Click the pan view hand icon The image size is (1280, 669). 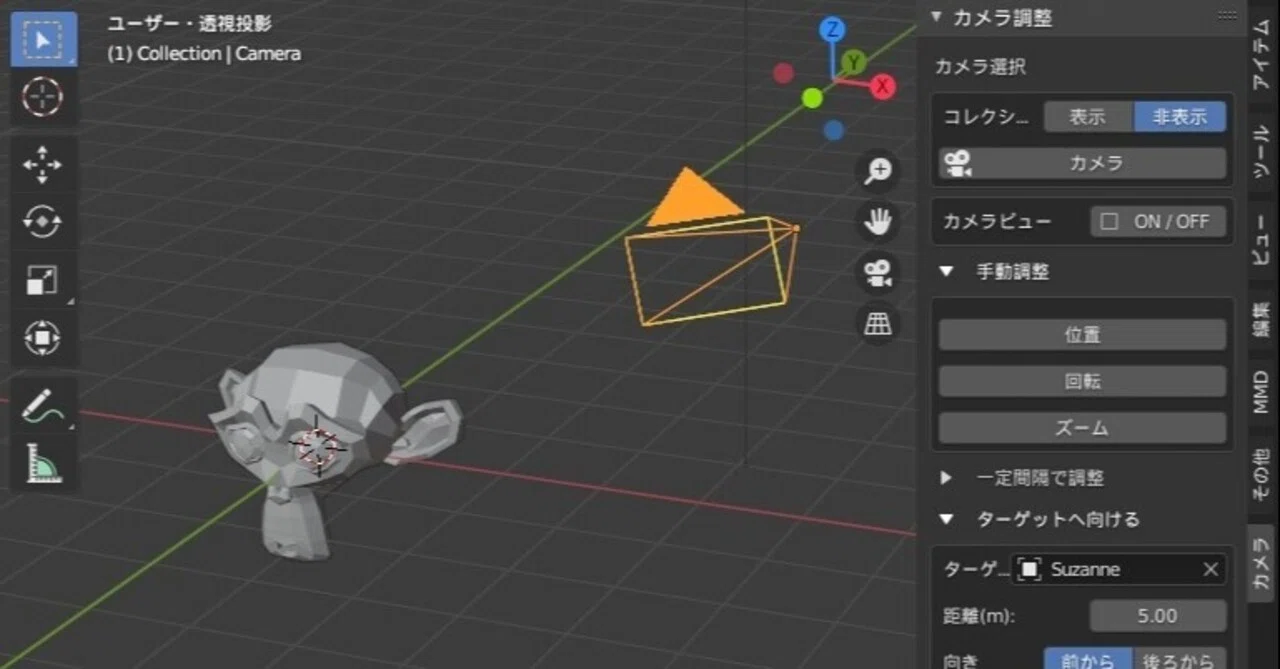click(x=879, y=222)
